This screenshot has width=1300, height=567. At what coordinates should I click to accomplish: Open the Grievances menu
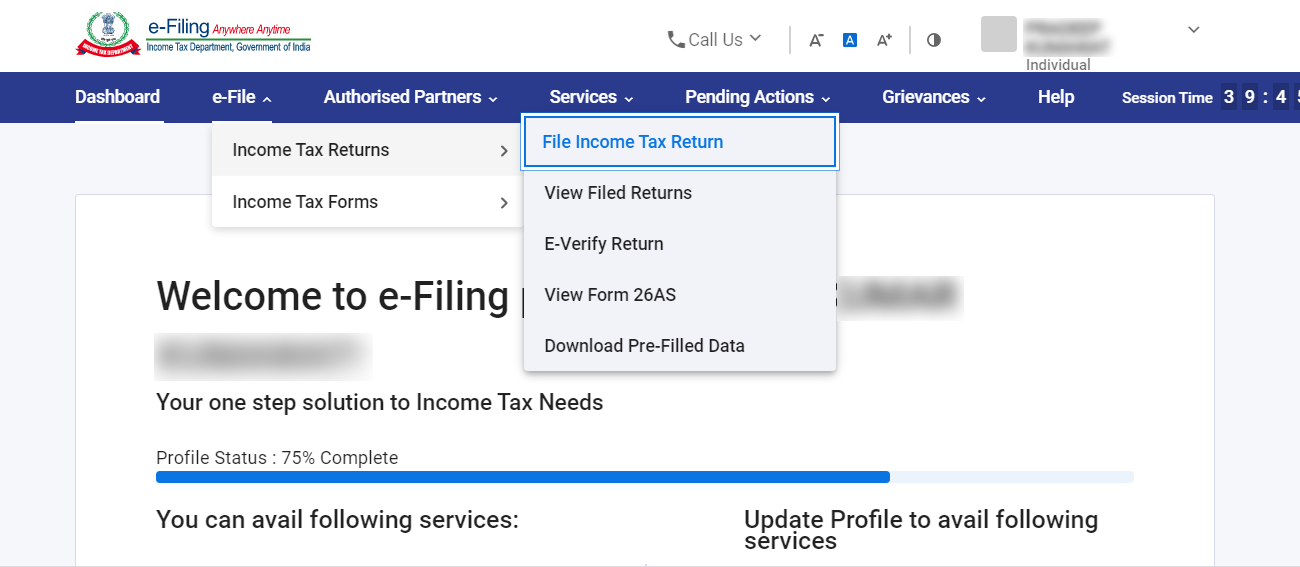934,97
